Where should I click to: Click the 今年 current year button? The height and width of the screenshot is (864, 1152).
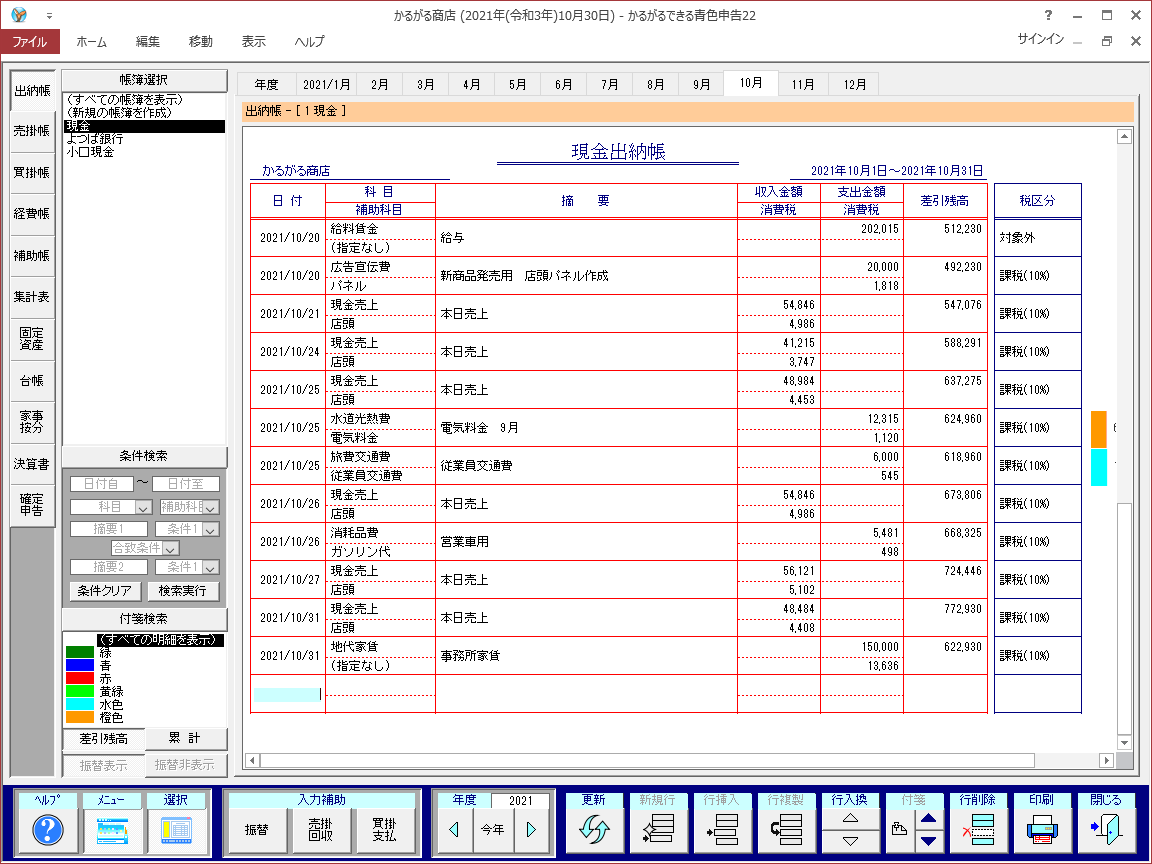pyautogui.click(x=493, y=830)
